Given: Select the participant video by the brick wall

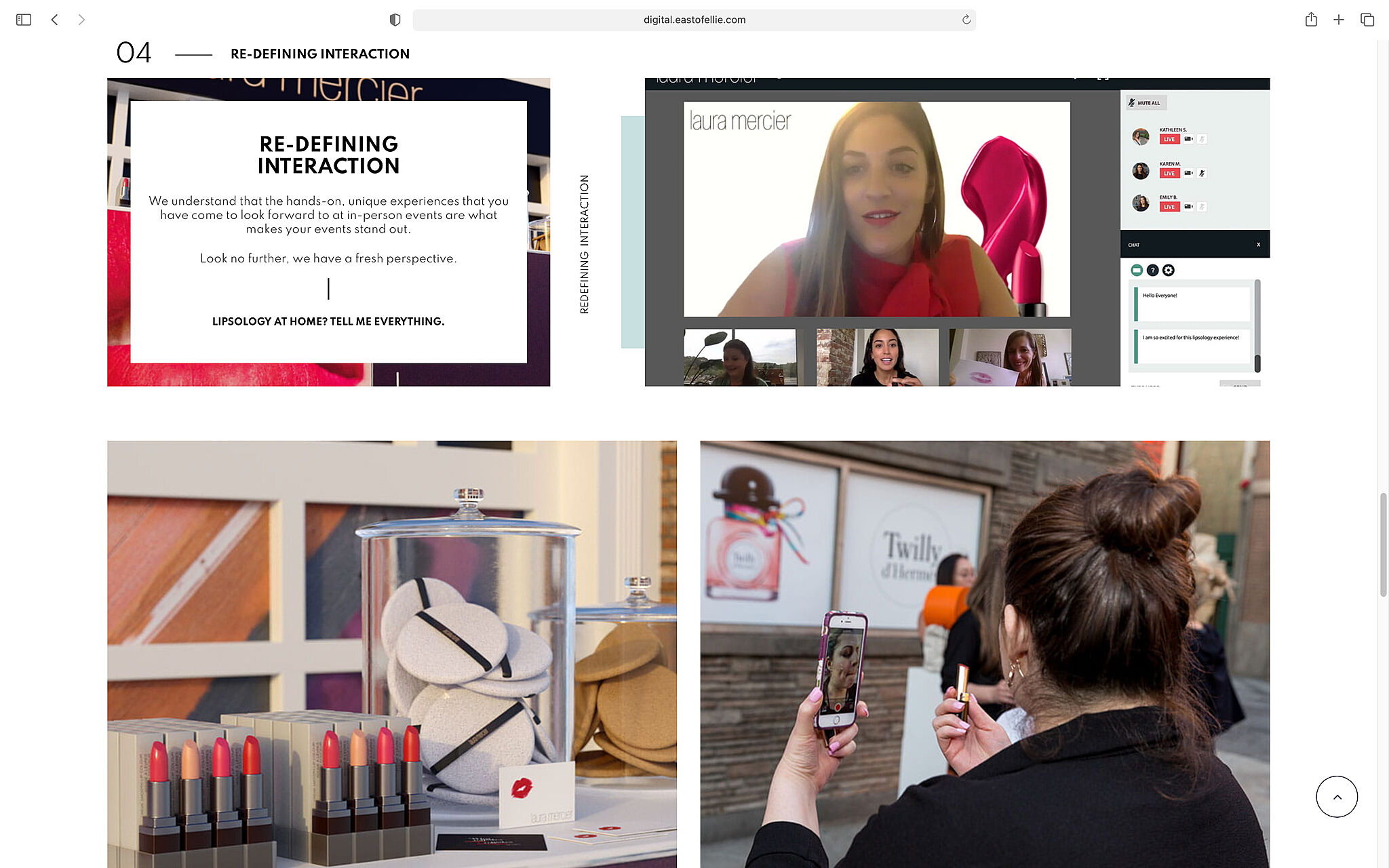Looking at the screenshot, I should point(877,357).
